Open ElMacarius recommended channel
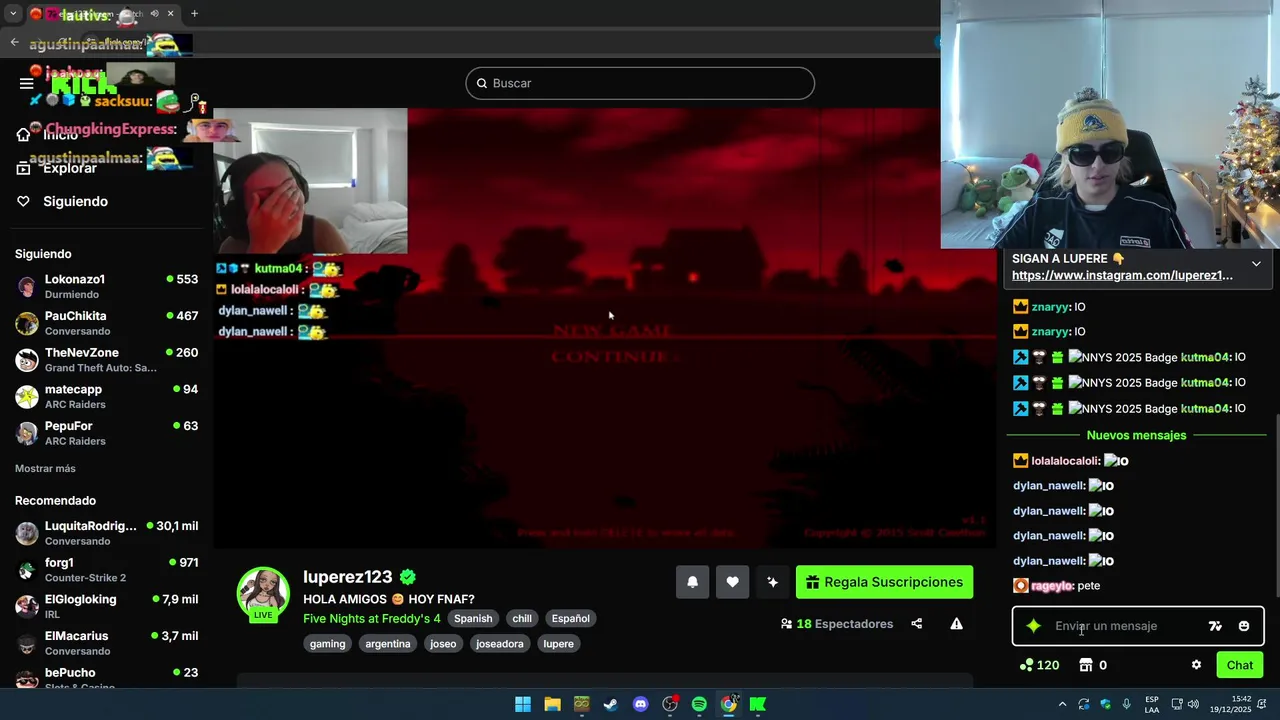Viewport: 1280px width, 720px height. (x=106, y=643)
